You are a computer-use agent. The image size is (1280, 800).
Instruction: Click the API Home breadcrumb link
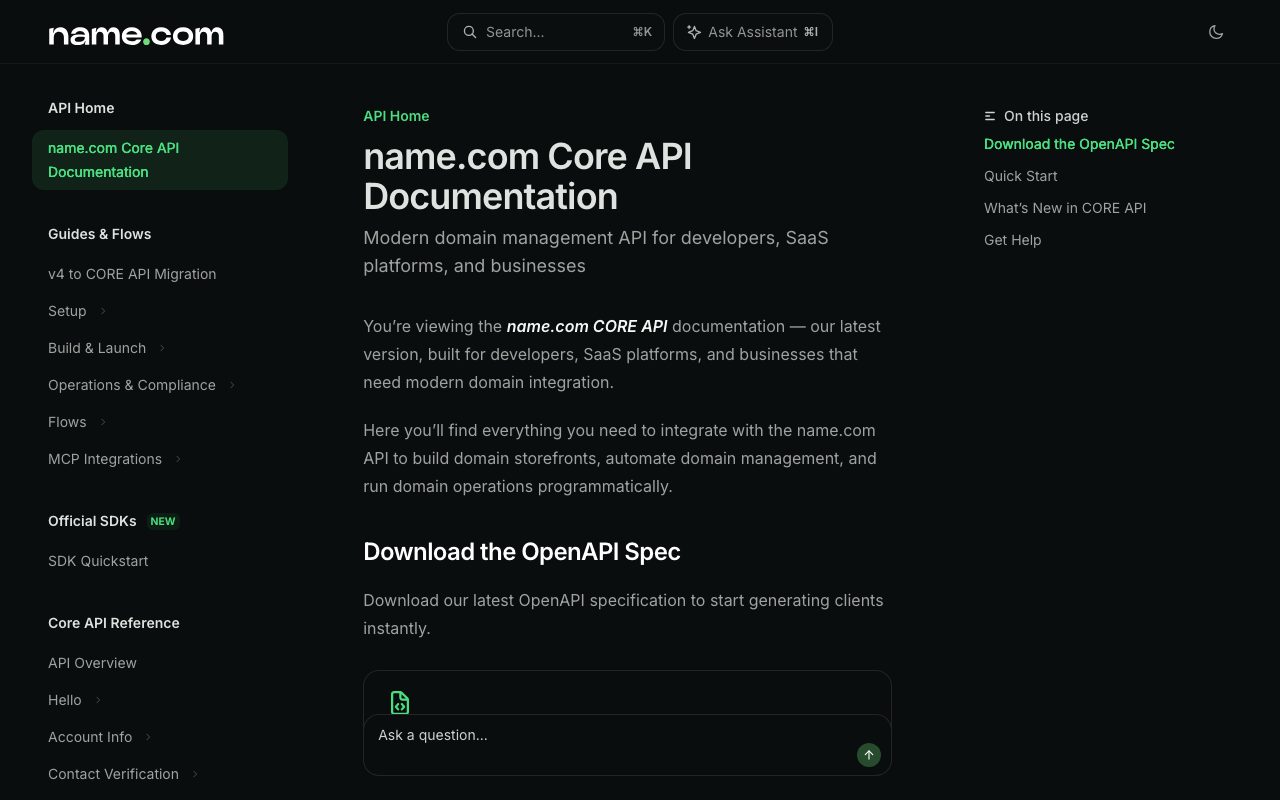coord(396,116)
